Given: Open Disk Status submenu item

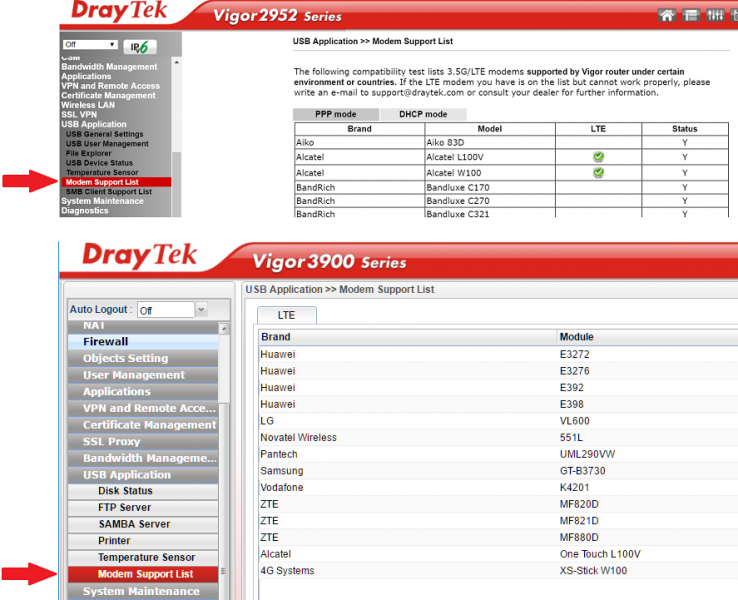Looking at the screenshot, I should 143,491.
